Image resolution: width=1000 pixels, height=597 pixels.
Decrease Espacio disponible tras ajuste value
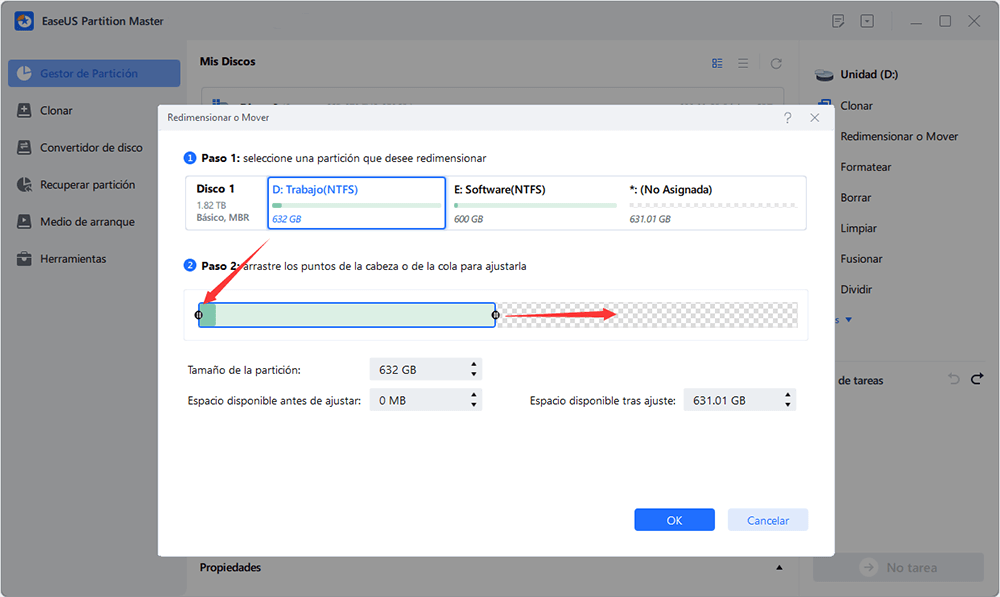(x=788, y=405)
